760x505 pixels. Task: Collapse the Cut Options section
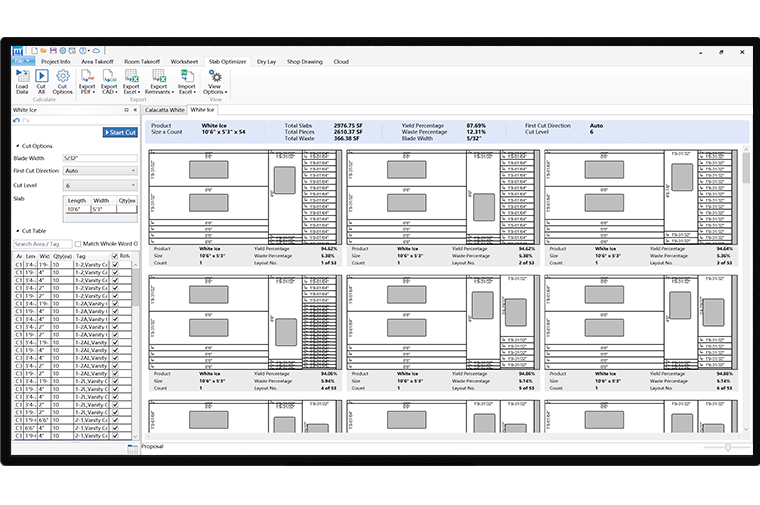pyautogui.click(x=17, y=145)
